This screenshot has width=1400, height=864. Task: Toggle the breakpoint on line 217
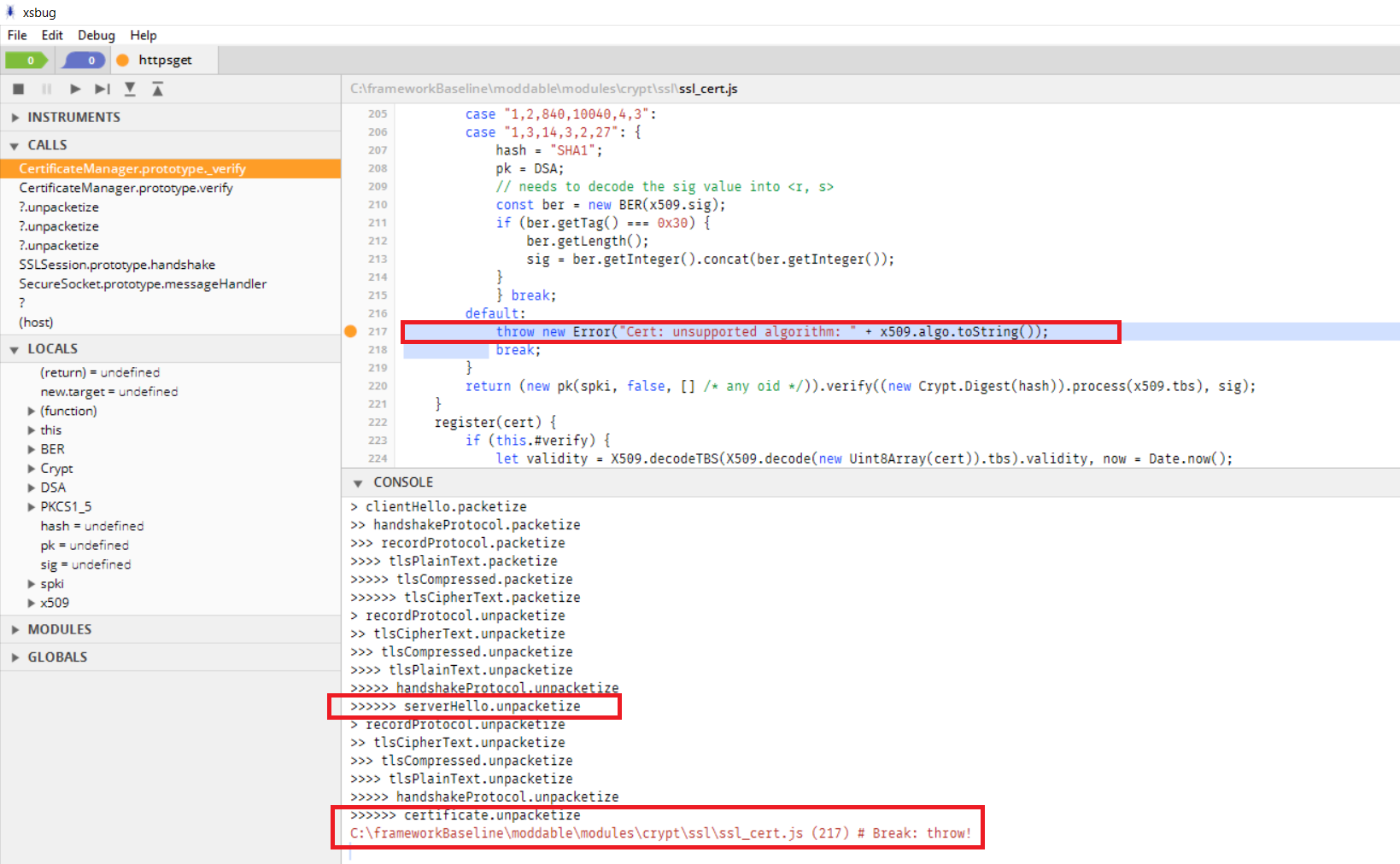(351, 331)
